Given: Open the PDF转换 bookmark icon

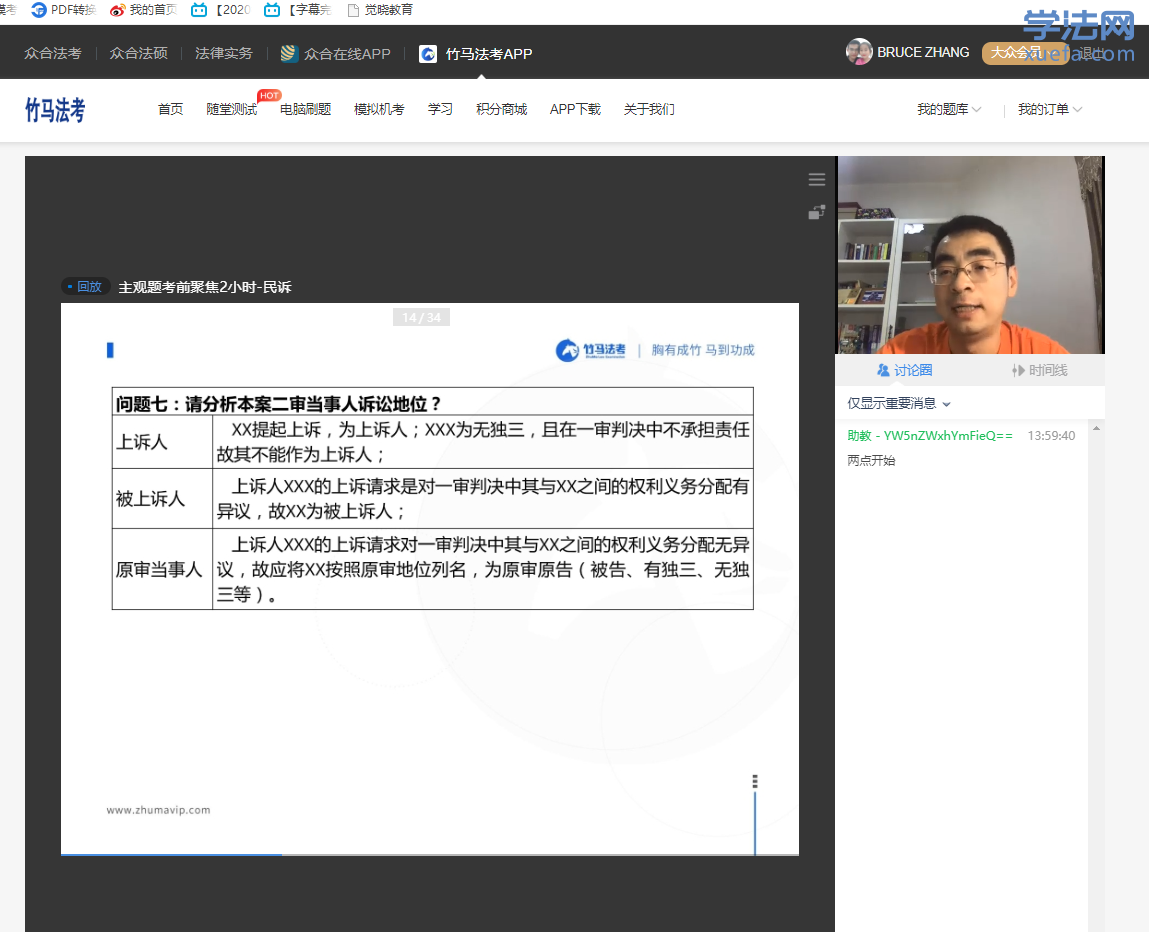Looking at the screenshot, I should (39, 10).
